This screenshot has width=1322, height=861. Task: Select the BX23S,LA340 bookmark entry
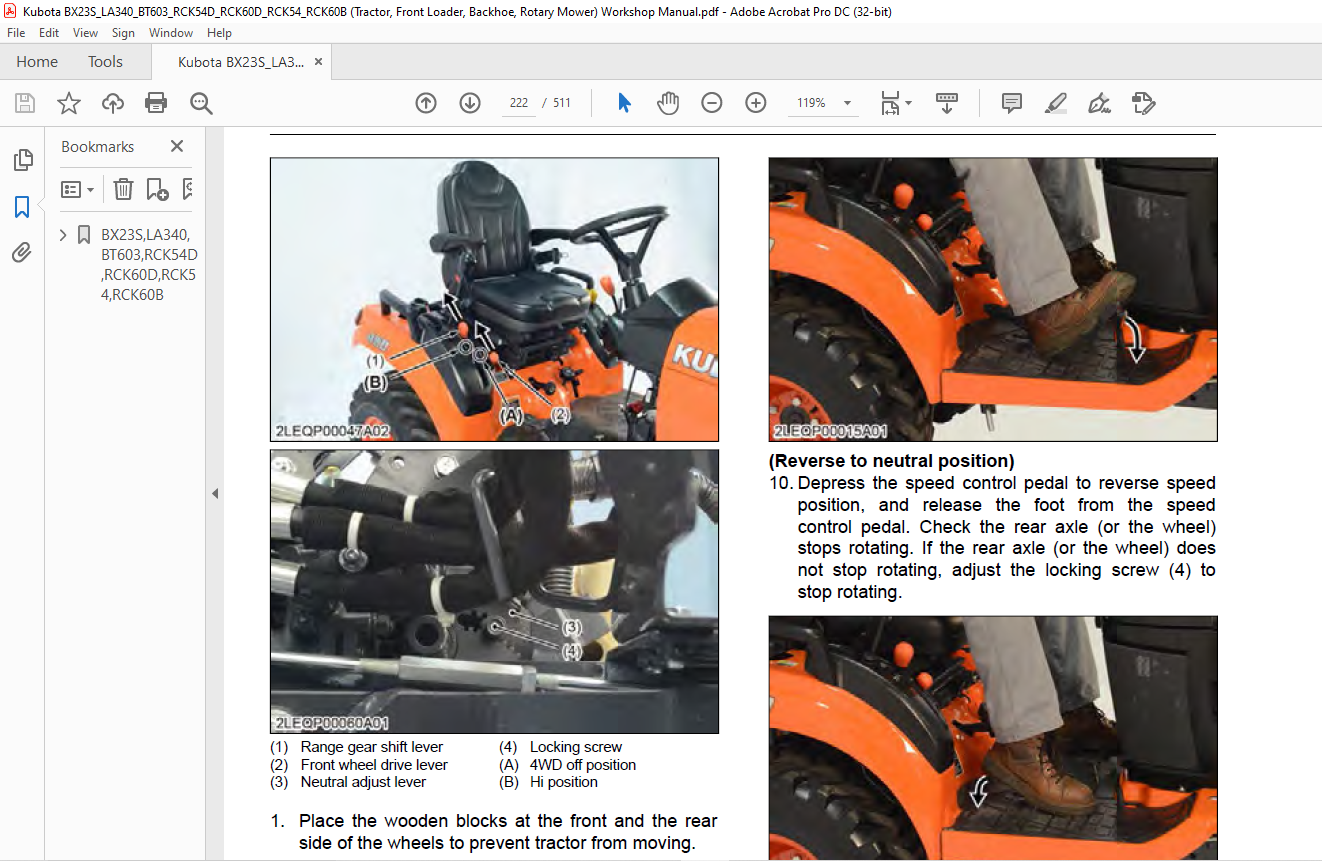tap(147, 265)
